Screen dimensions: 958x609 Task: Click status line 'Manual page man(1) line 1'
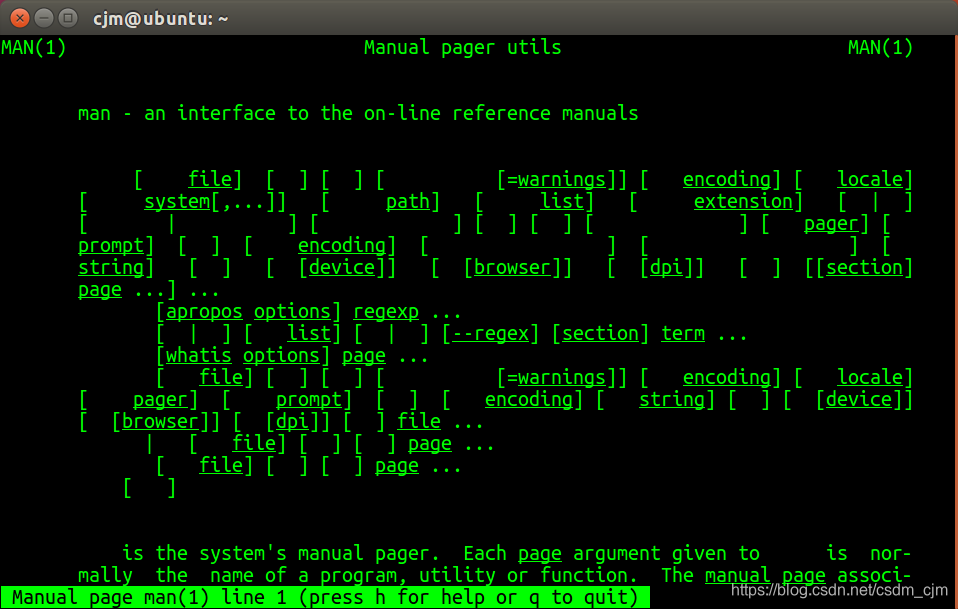pyautogui.click(x=152, y=597)
